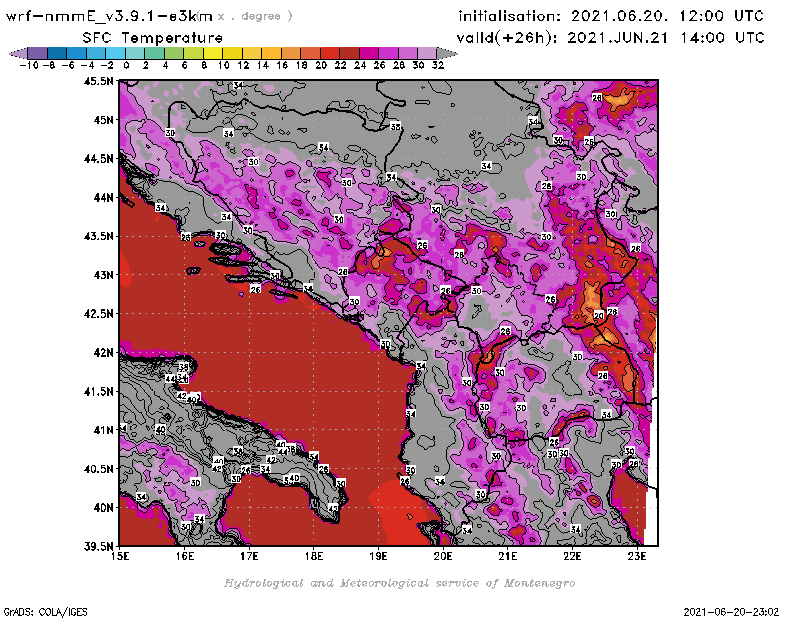Select the 43.5N latitude label
The height and width of the screenshot is (618, 800).
(98, 236)
